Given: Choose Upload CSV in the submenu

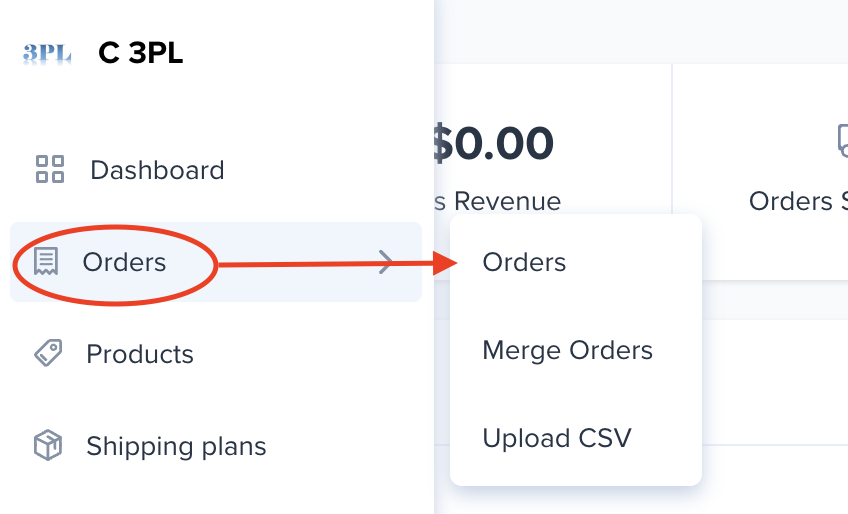Looking at the screenshot, I should (557, 438).
